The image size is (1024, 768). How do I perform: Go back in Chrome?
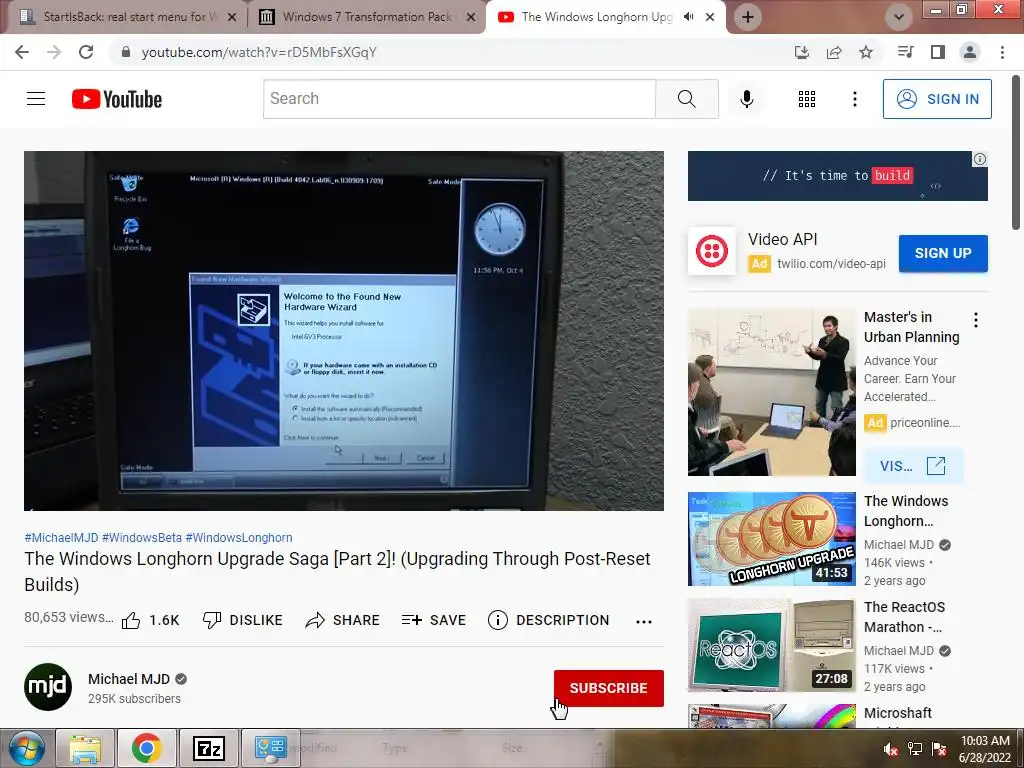pyautogui.click(x=22, y=52)
